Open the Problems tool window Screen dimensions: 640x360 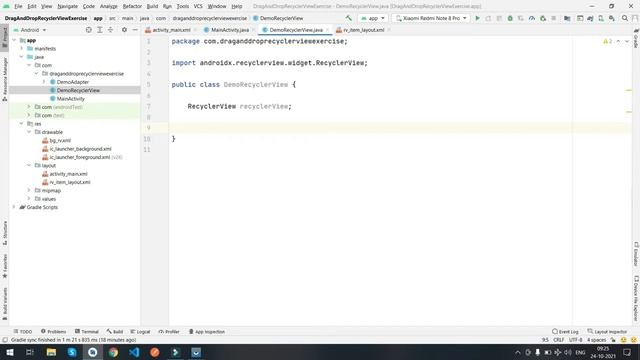[x=53, y=331]
